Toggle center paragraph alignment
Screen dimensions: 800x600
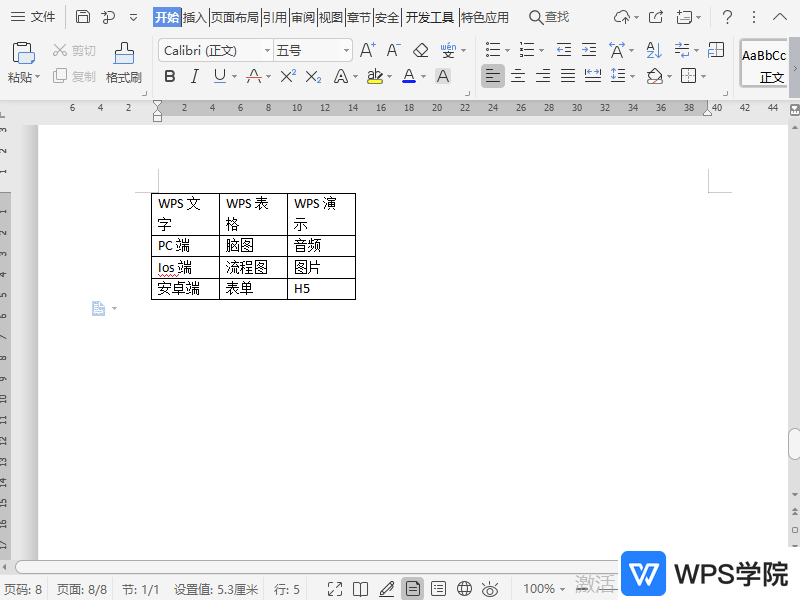click(x=518, y=75)
